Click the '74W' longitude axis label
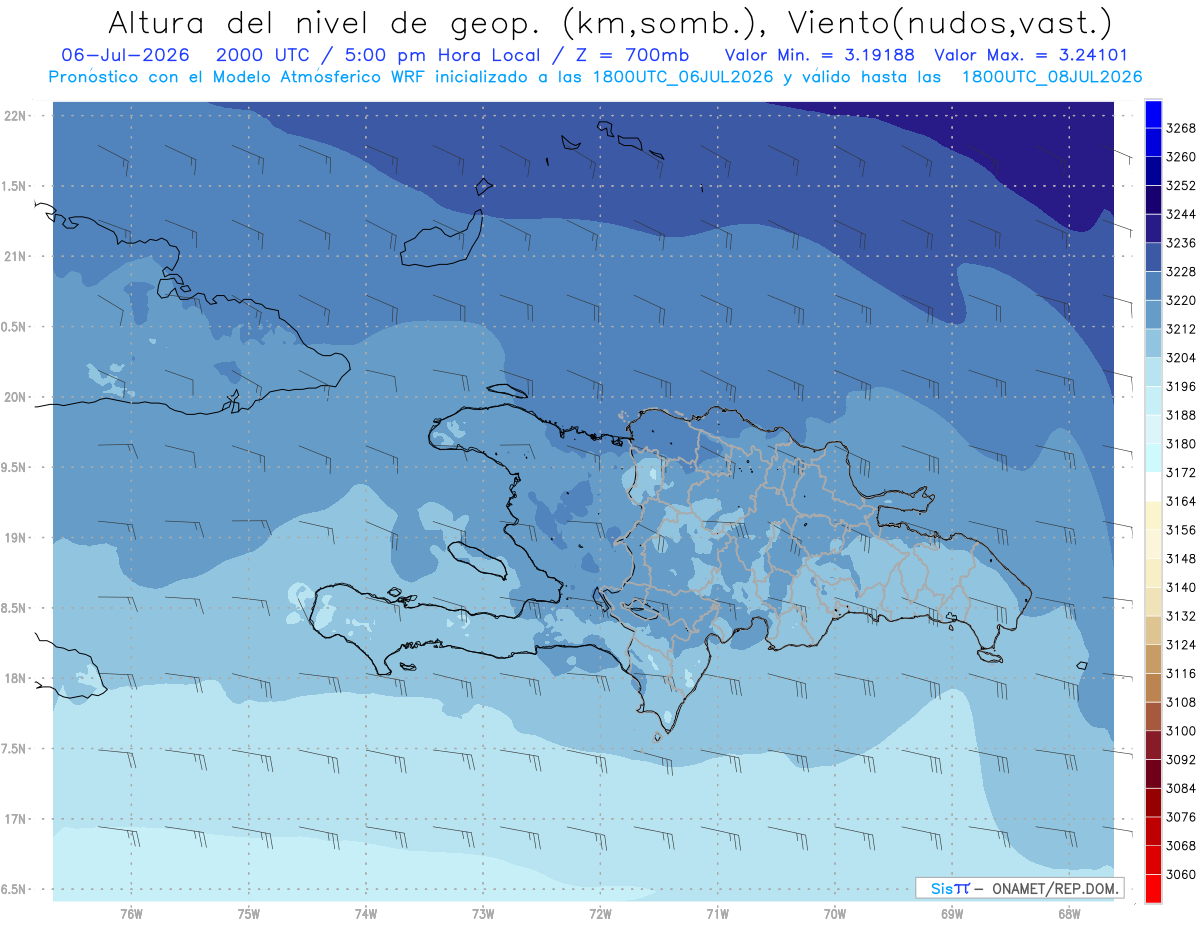 coord(366,913)
